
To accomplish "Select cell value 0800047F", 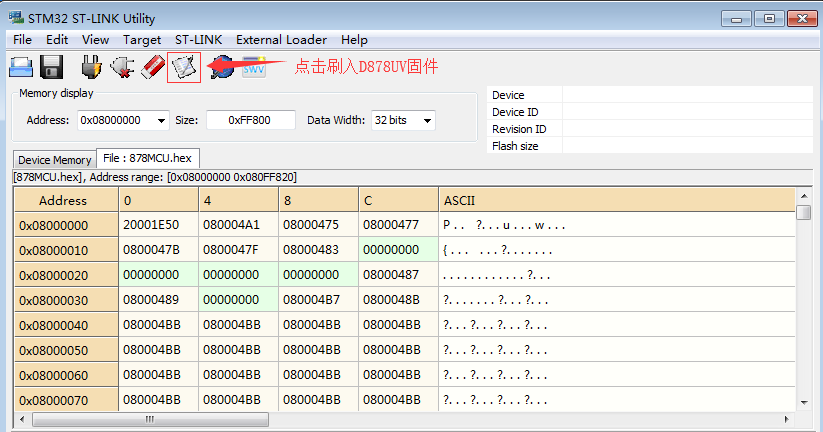I will 239,250.
